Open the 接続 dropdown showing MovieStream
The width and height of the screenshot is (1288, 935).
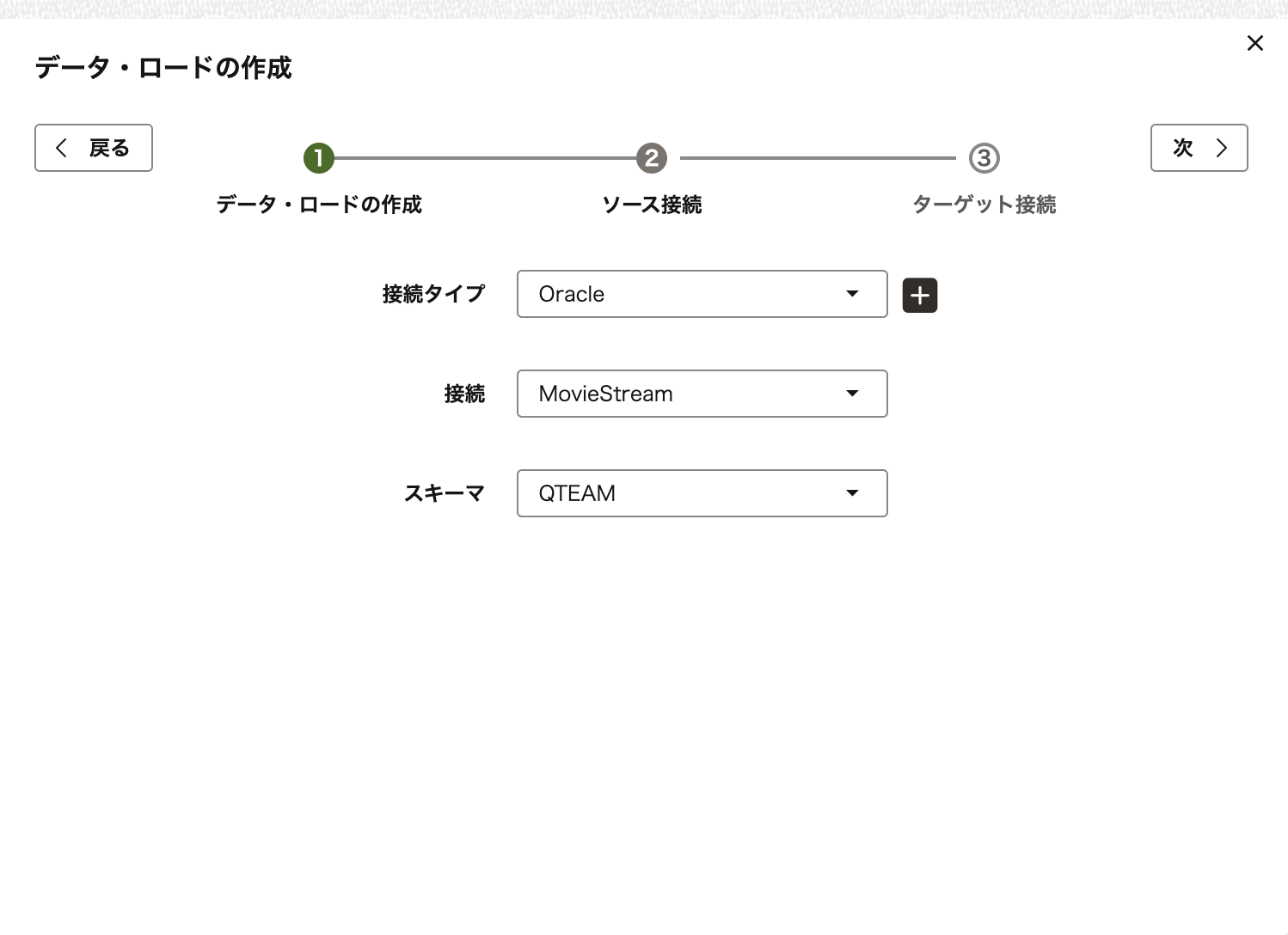pyautogui.click(x=702, y=394)
